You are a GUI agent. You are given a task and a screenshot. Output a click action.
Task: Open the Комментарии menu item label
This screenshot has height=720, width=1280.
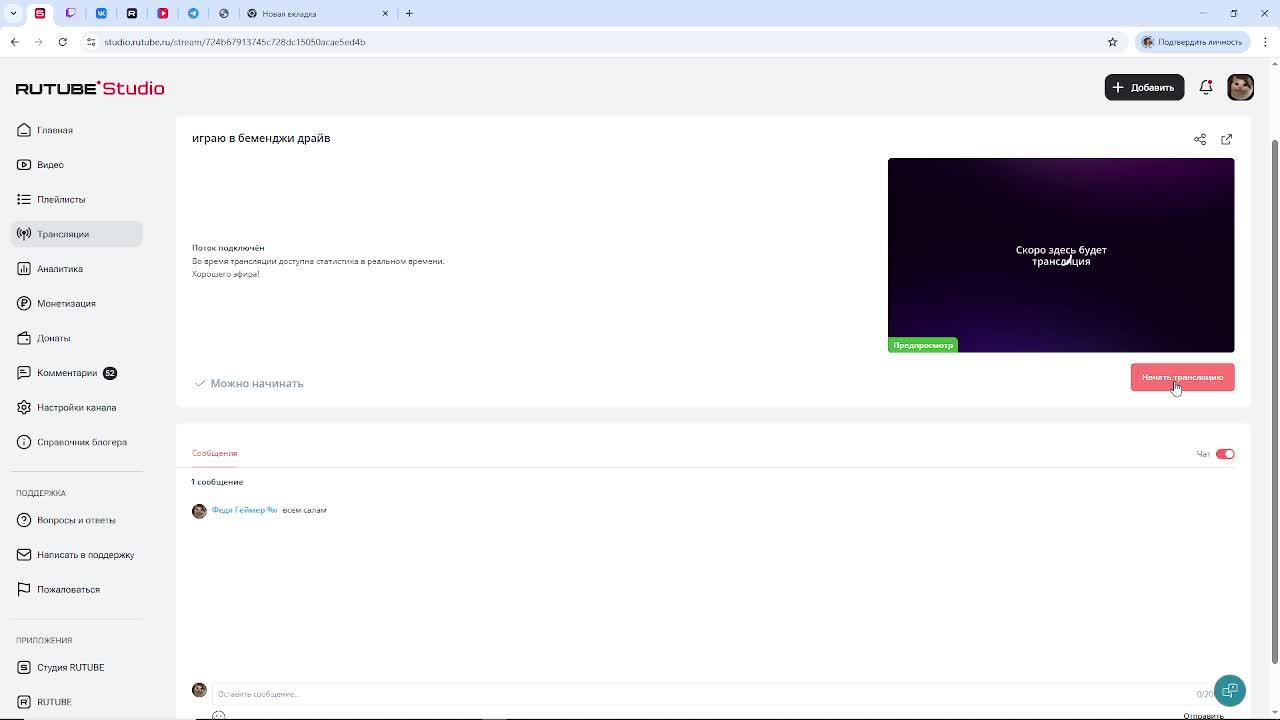(67, 373)
